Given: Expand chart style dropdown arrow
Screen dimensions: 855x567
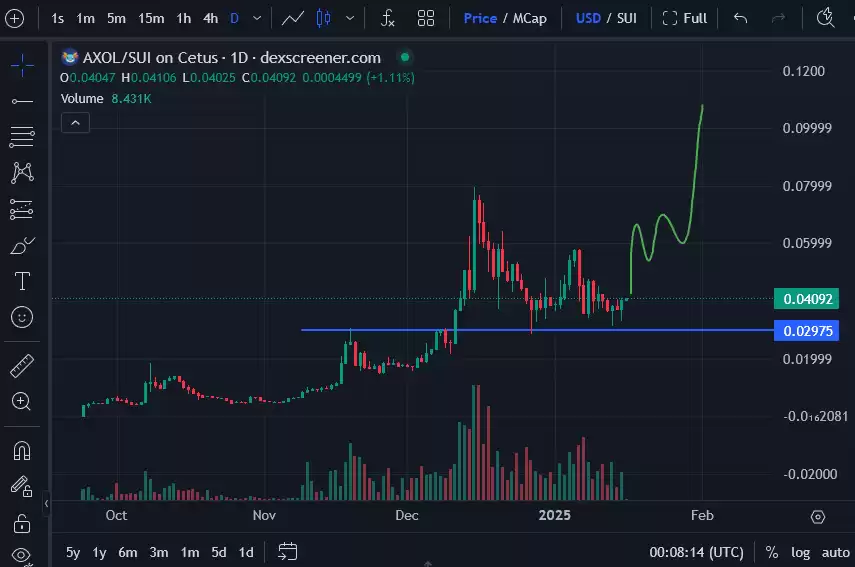Looking at the screenshot, I should pyautogui.click(x=350, y=19).
